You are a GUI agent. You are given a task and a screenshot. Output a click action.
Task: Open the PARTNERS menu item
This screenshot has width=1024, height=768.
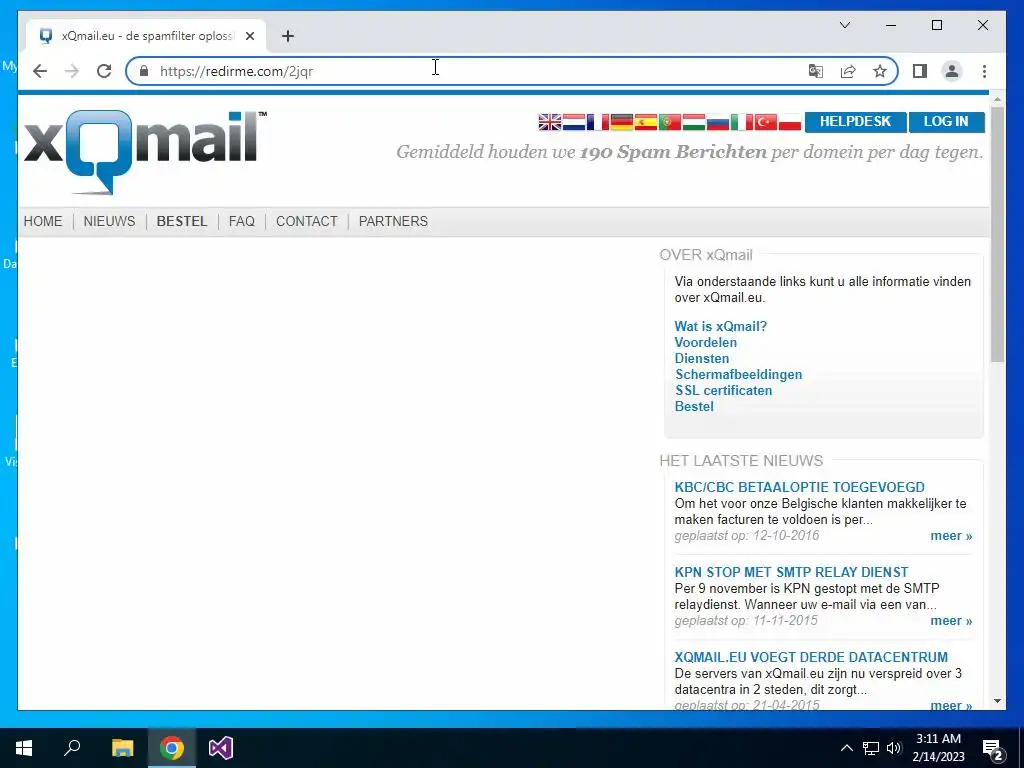[393, 221]
